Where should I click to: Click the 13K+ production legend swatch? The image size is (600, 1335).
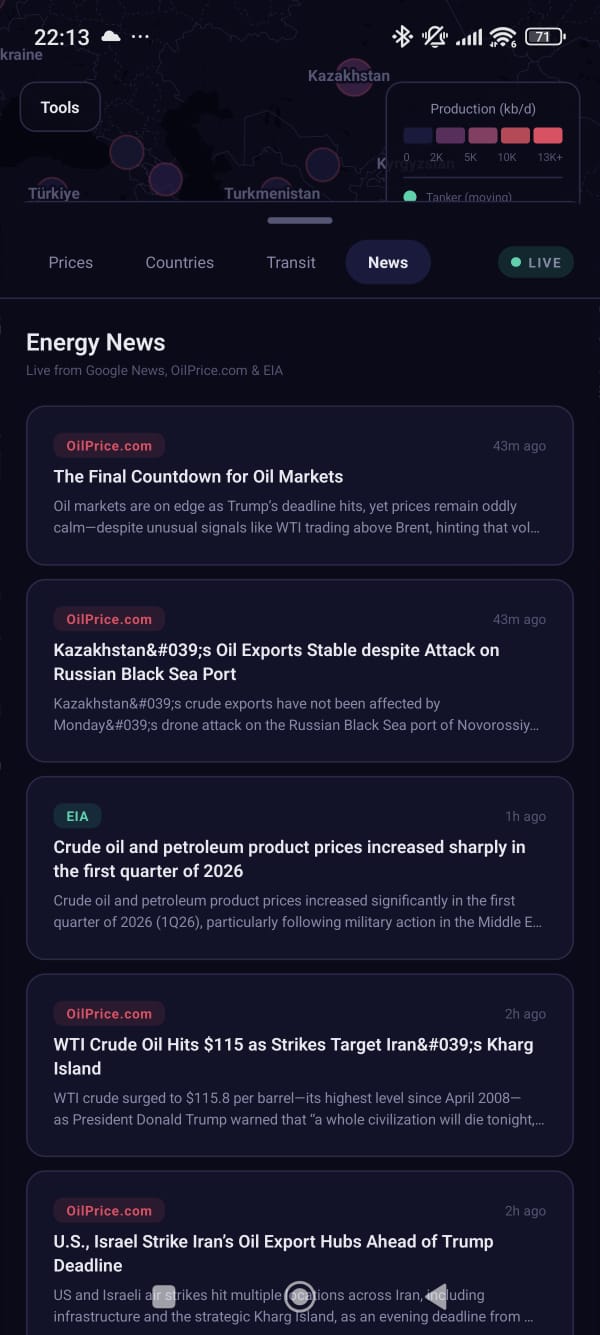pos(548,136)
